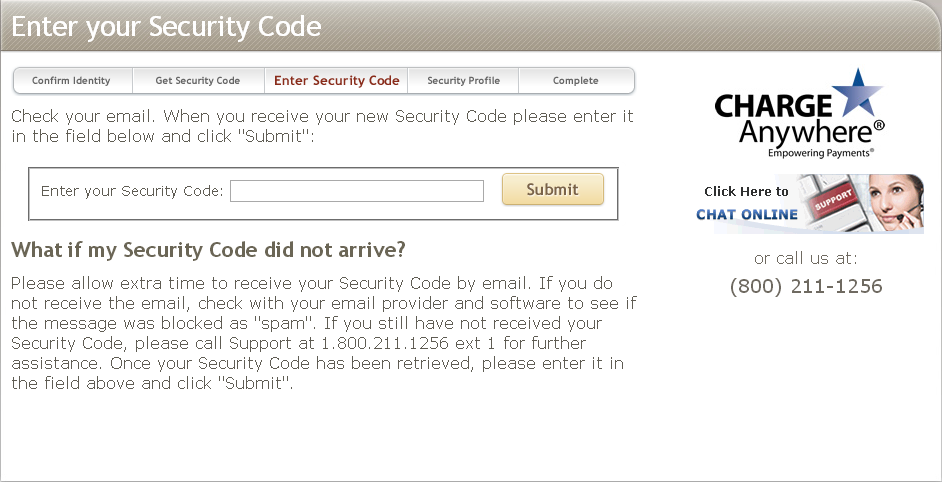Screen dimensions: 943x482
Task: Select the Get Security Code step
Action: pyautogui.click(x=198, y=81)
